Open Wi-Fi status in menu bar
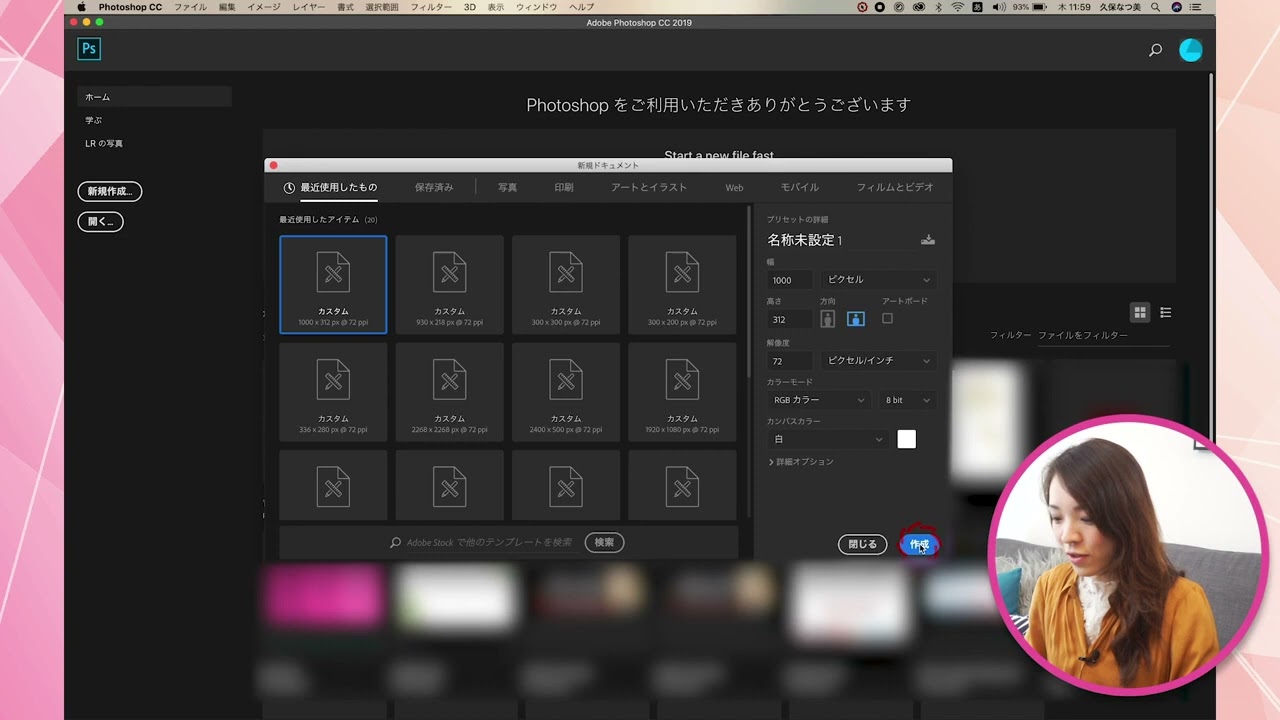Screen dimensions: 1280x720 [x=958, y=7]
